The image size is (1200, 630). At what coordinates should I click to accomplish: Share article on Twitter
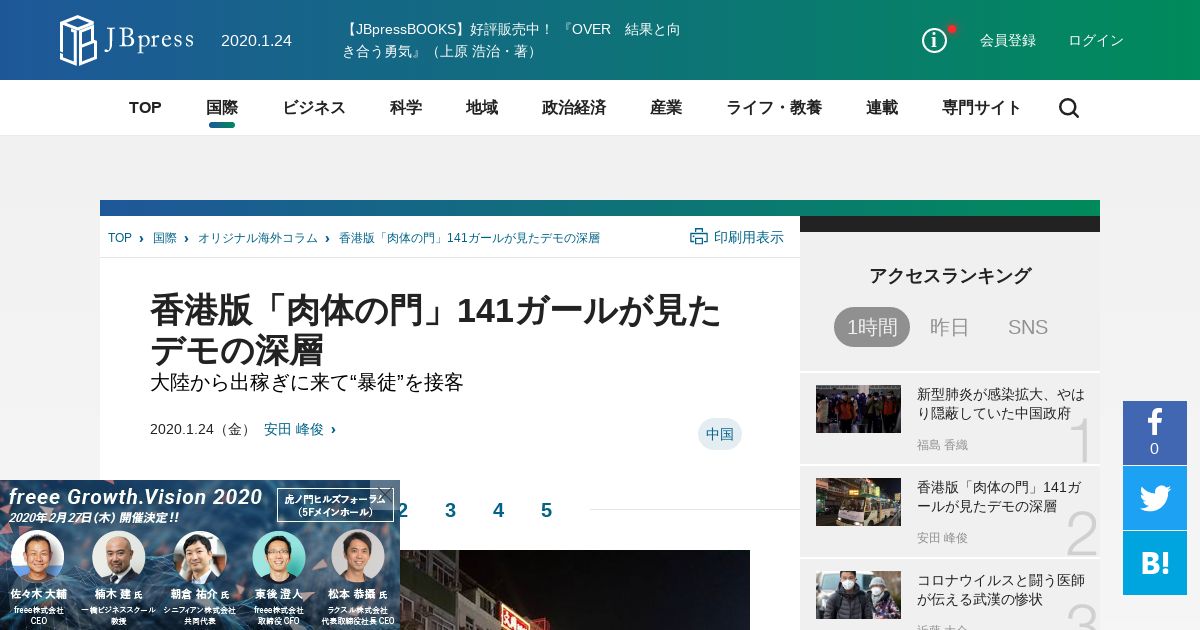pos(1155,498)
